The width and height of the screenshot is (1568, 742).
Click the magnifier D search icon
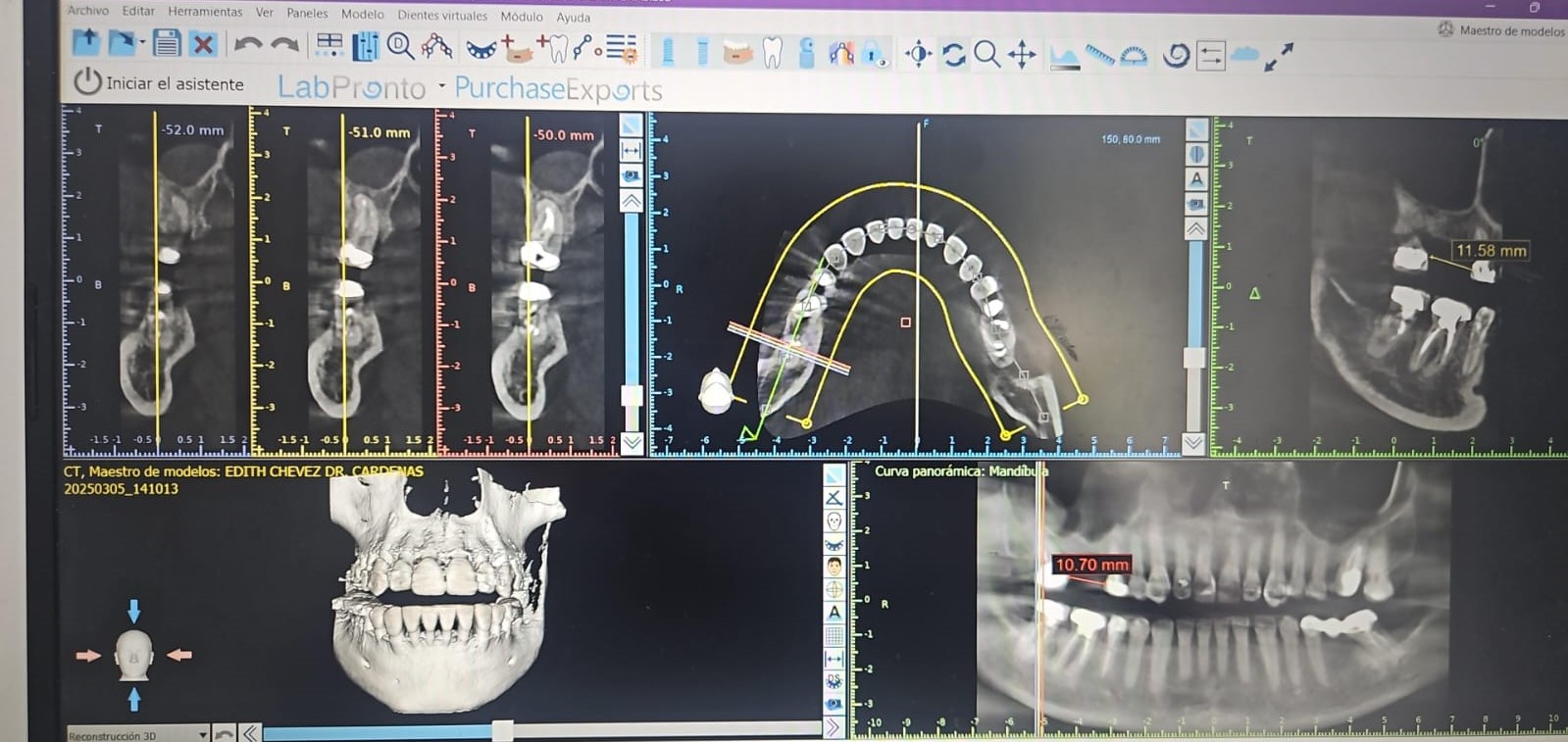(400, 45)
